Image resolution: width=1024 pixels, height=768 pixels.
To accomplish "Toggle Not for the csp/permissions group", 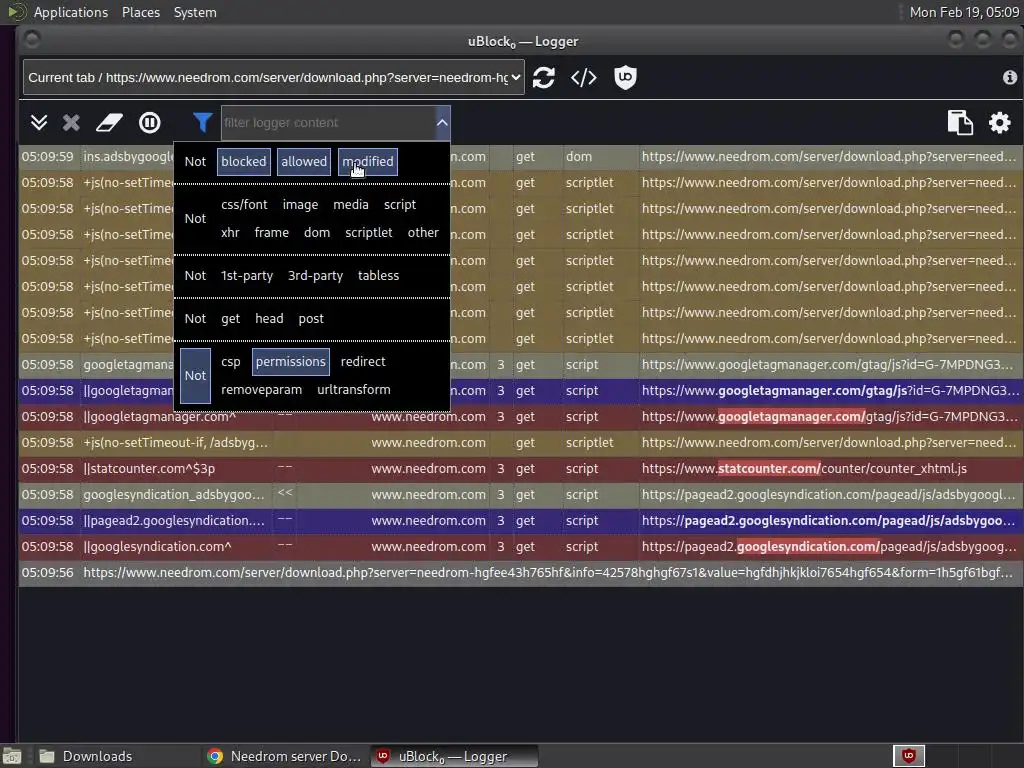I will pyautogui.click(x=195, y=376).
